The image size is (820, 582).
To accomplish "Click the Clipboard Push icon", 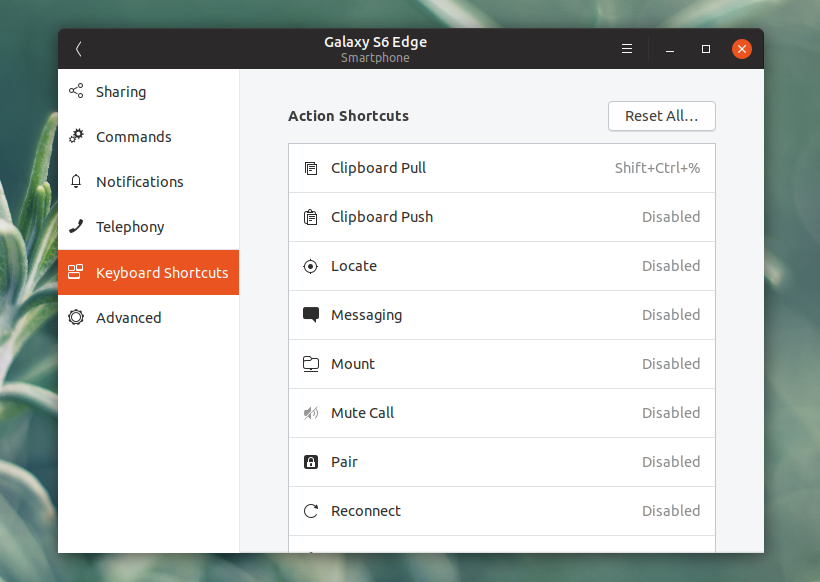I will point(311,217).
